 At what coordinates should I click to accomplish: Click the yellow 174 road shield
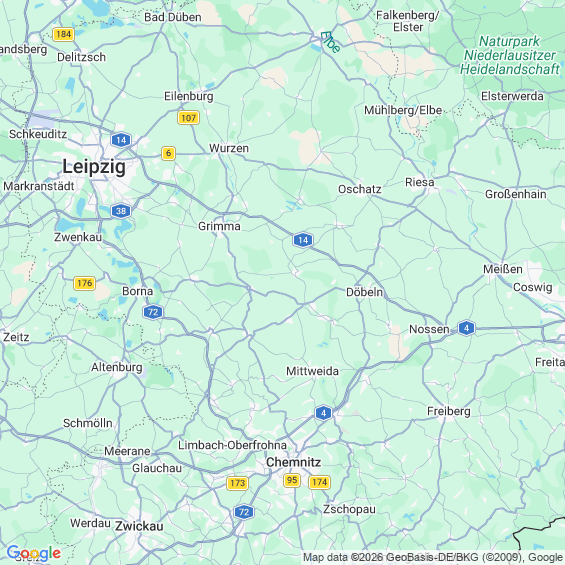point(320,482)
